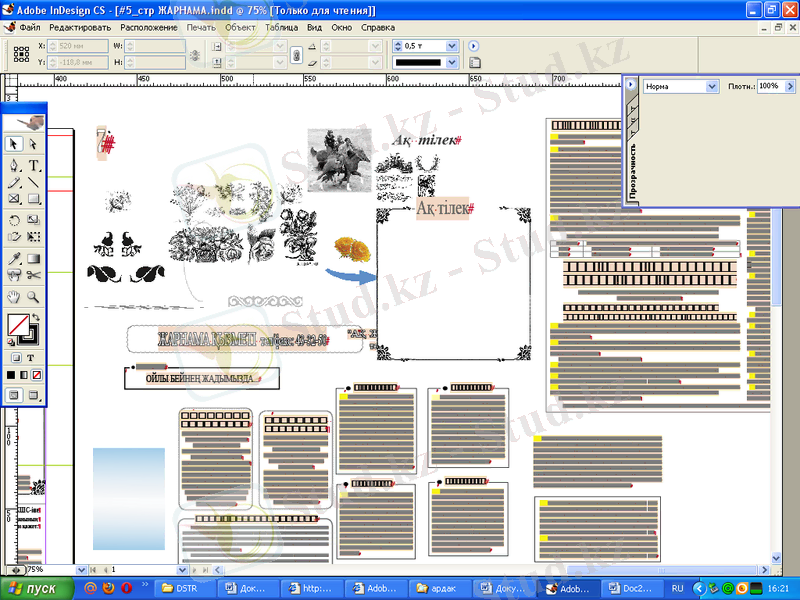Open the Таблица menu

pos(282,27)
